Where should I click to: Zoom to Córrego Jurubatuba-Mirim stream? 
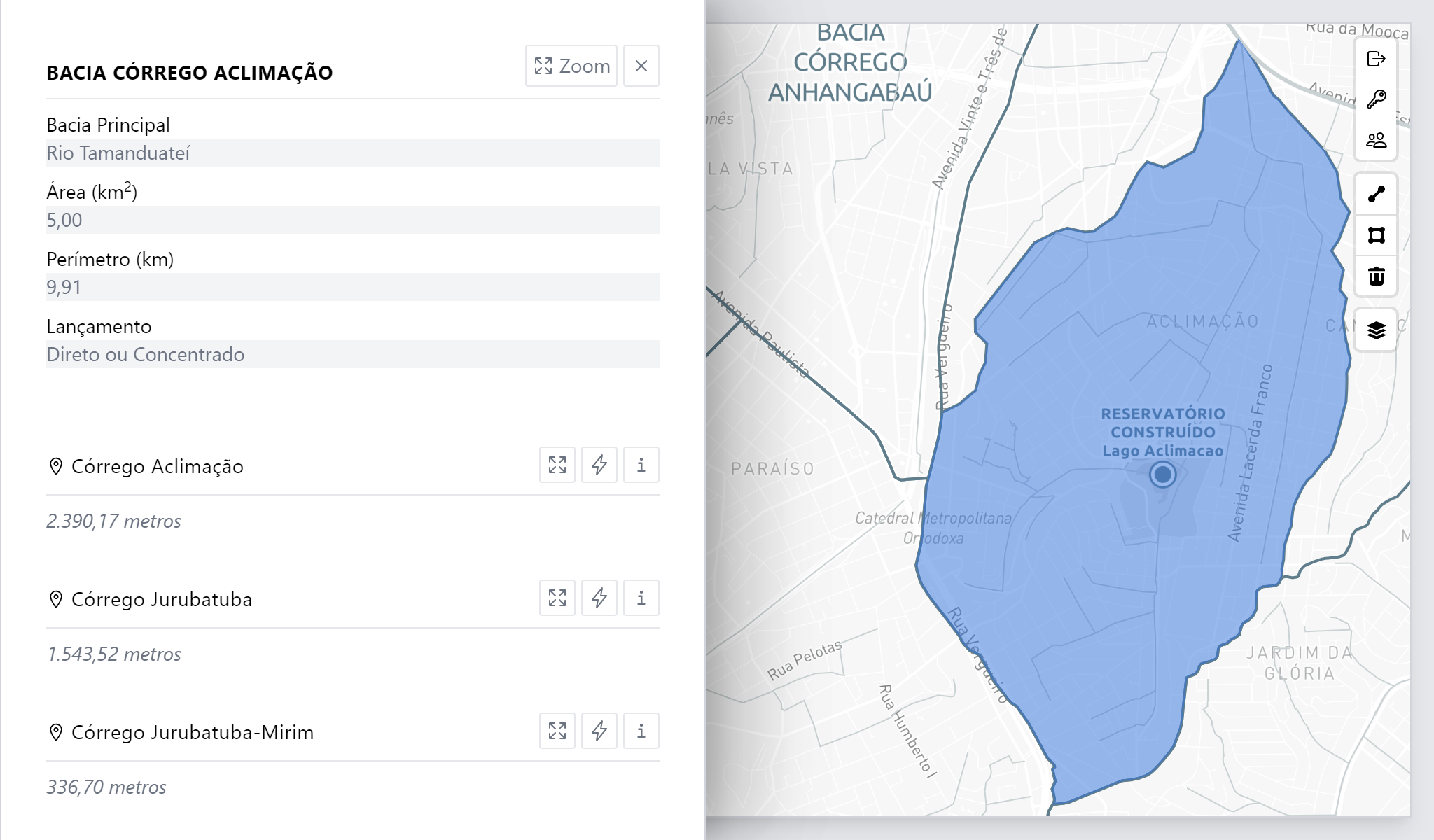pos(557,731)
